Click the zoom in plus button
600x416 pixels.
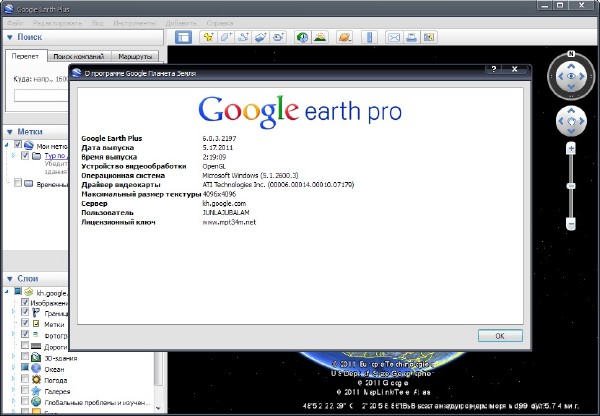click(571, 148)
